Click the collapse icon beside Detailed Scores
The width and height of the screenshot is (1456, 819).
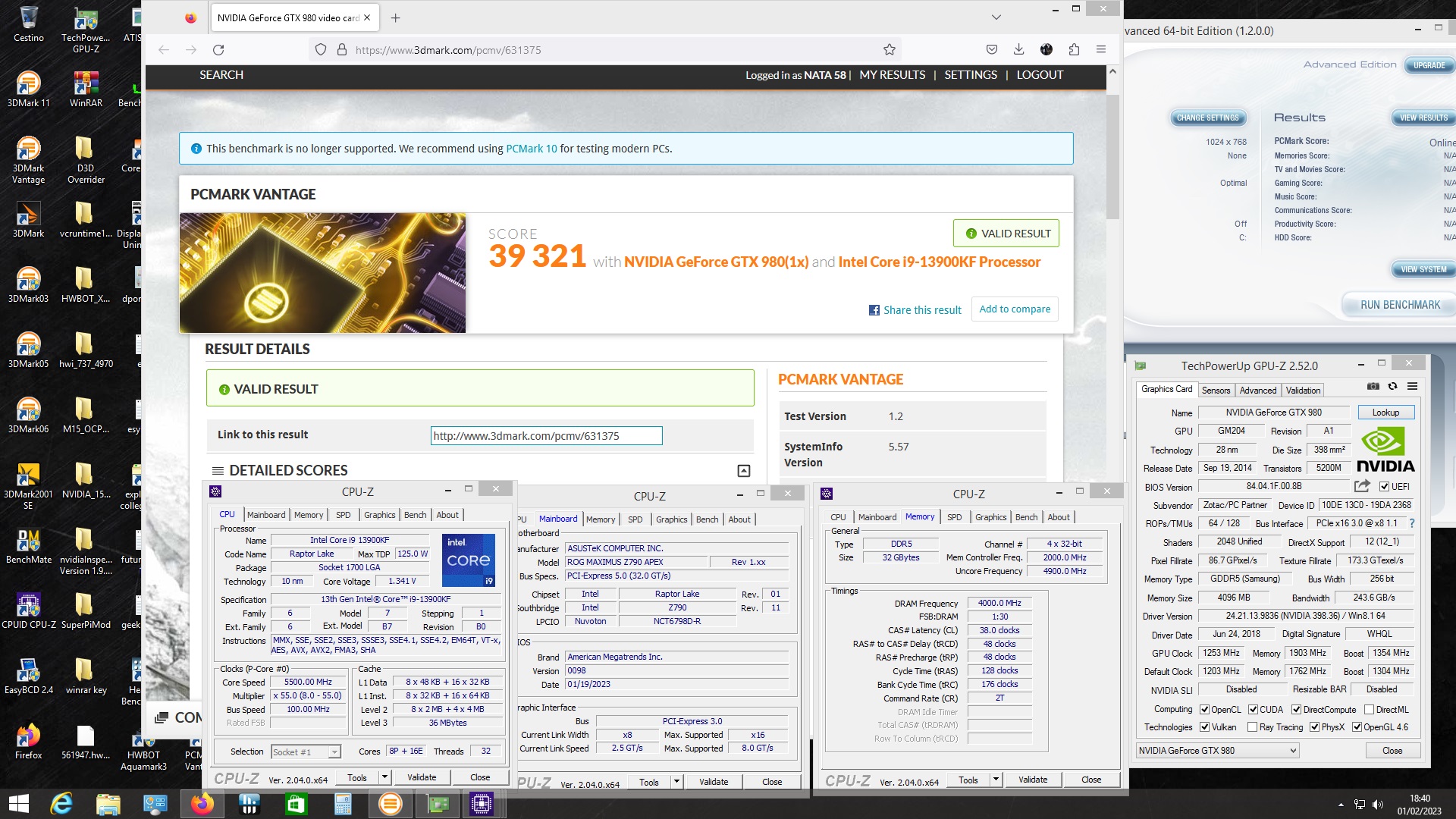[x=744, y=471]
